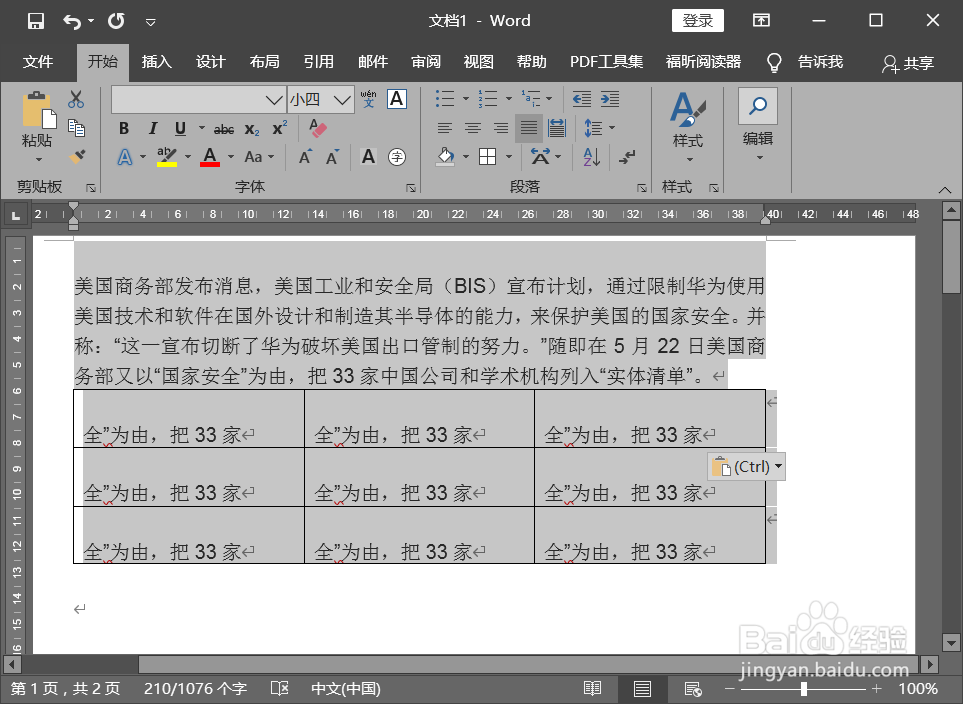Click the Sort icon in the paragraph group
963x704 pixels.
click(589, 157)
